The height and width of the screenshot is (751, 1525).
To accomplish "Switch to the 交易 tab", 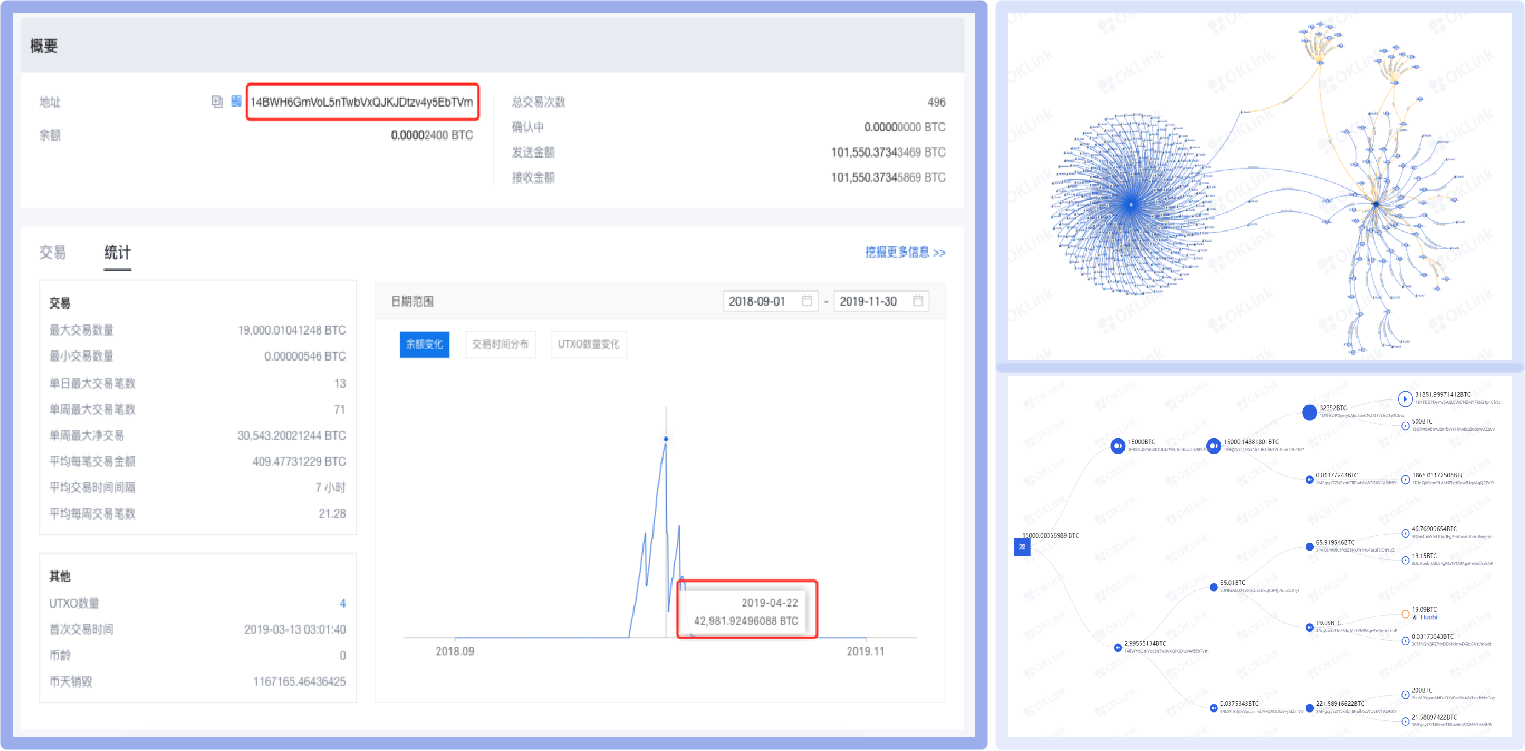I will click(55, 252).
